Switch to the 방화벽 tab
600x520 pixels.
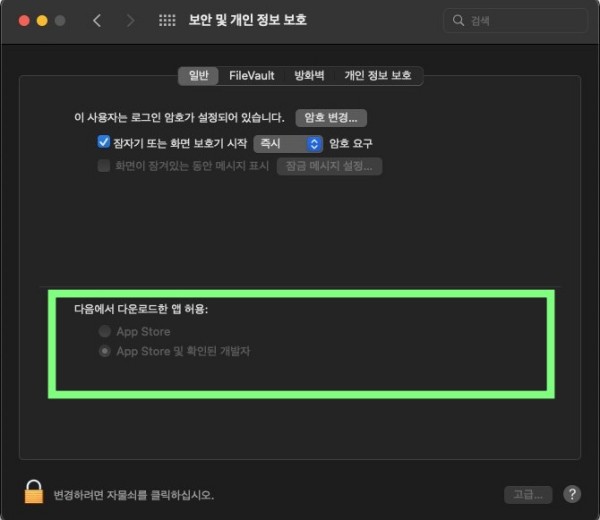click(309, 75)
